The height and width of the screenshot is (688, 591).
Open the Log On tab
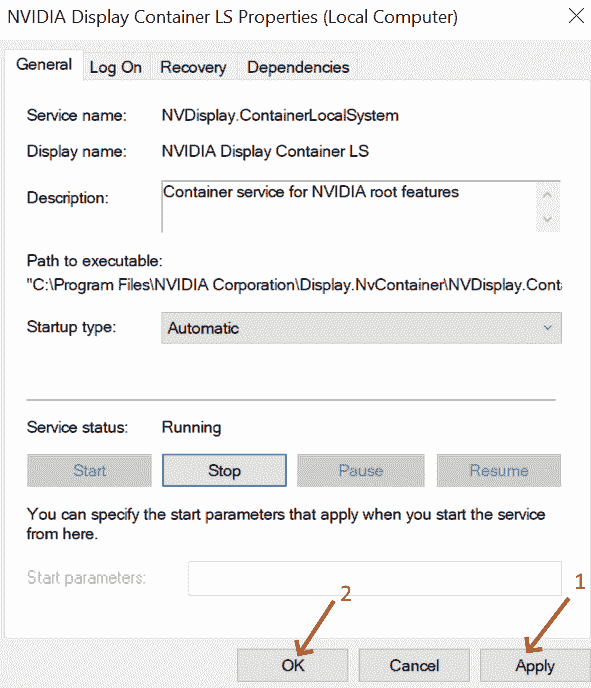pos(116,67)
